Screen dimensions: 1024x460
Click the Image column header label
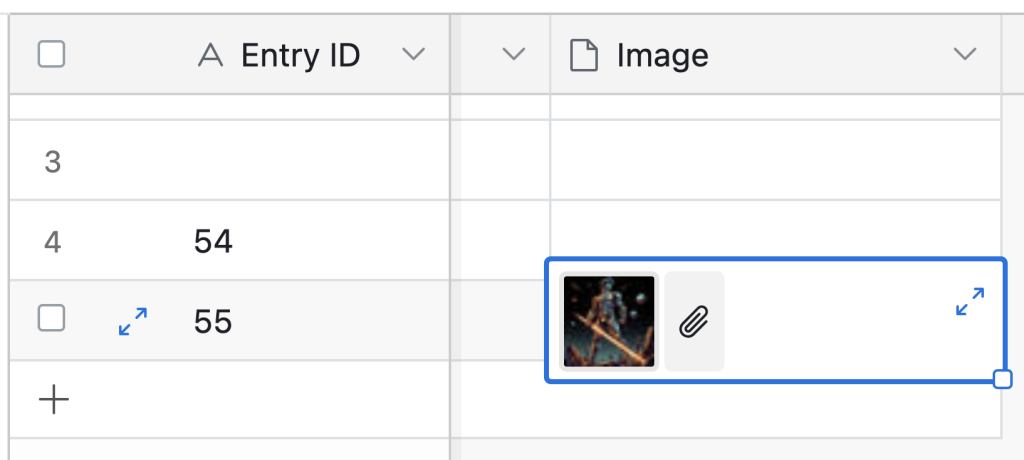pos(662,55)
